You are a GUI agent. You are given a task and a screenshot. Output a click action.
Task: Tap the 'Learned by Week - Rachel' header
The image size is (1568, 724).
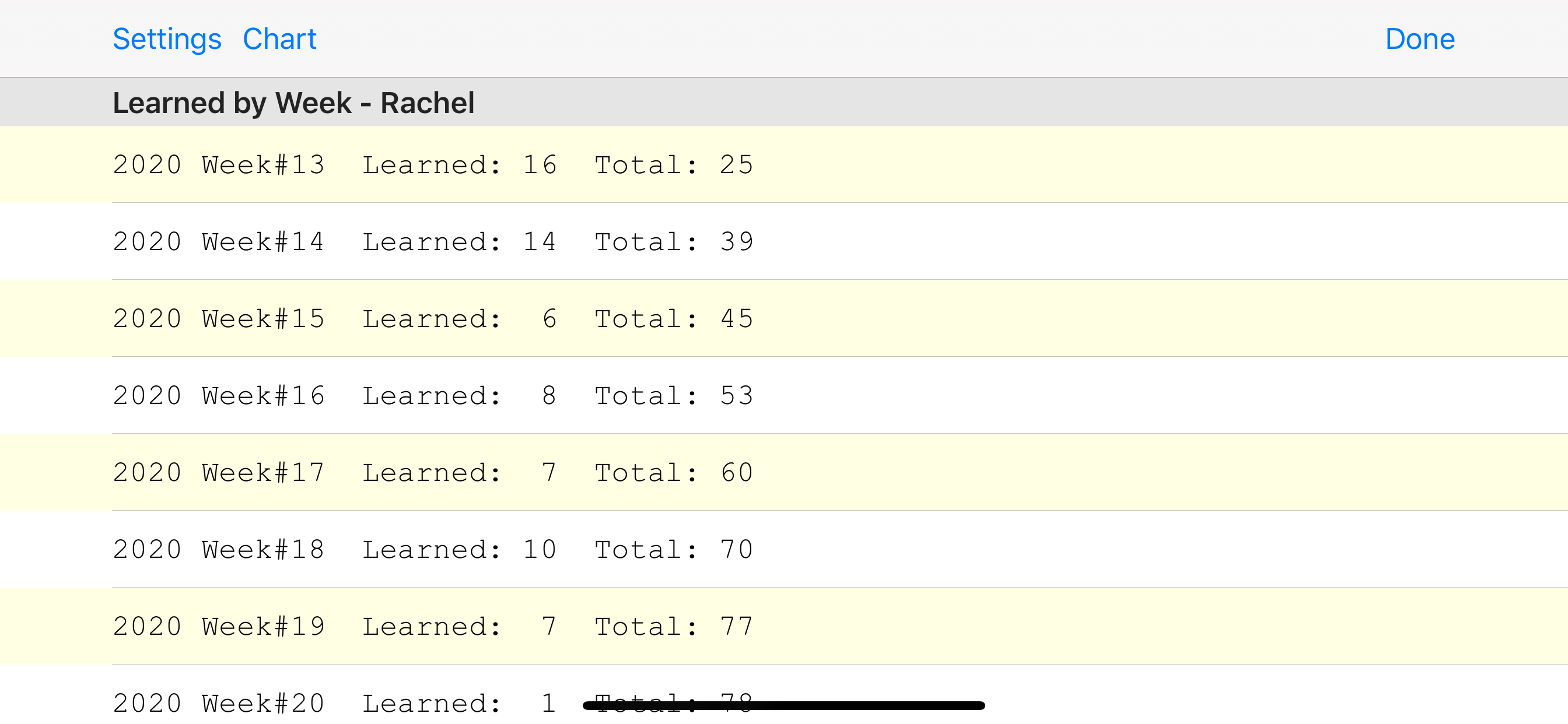point(293,102)
